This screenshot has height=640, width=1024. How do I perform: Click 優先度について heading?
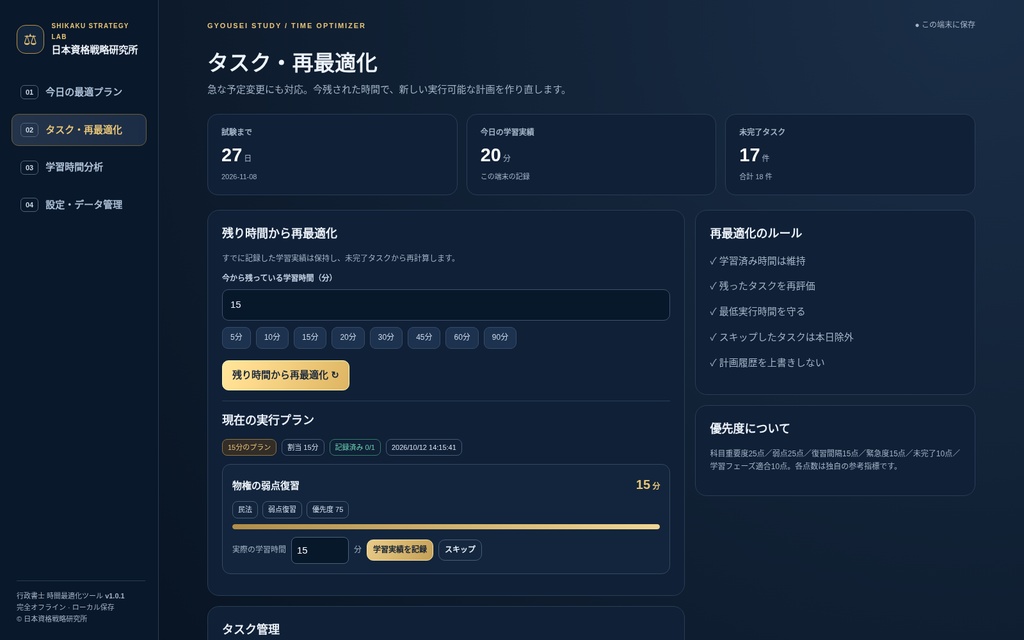point(750,428)
